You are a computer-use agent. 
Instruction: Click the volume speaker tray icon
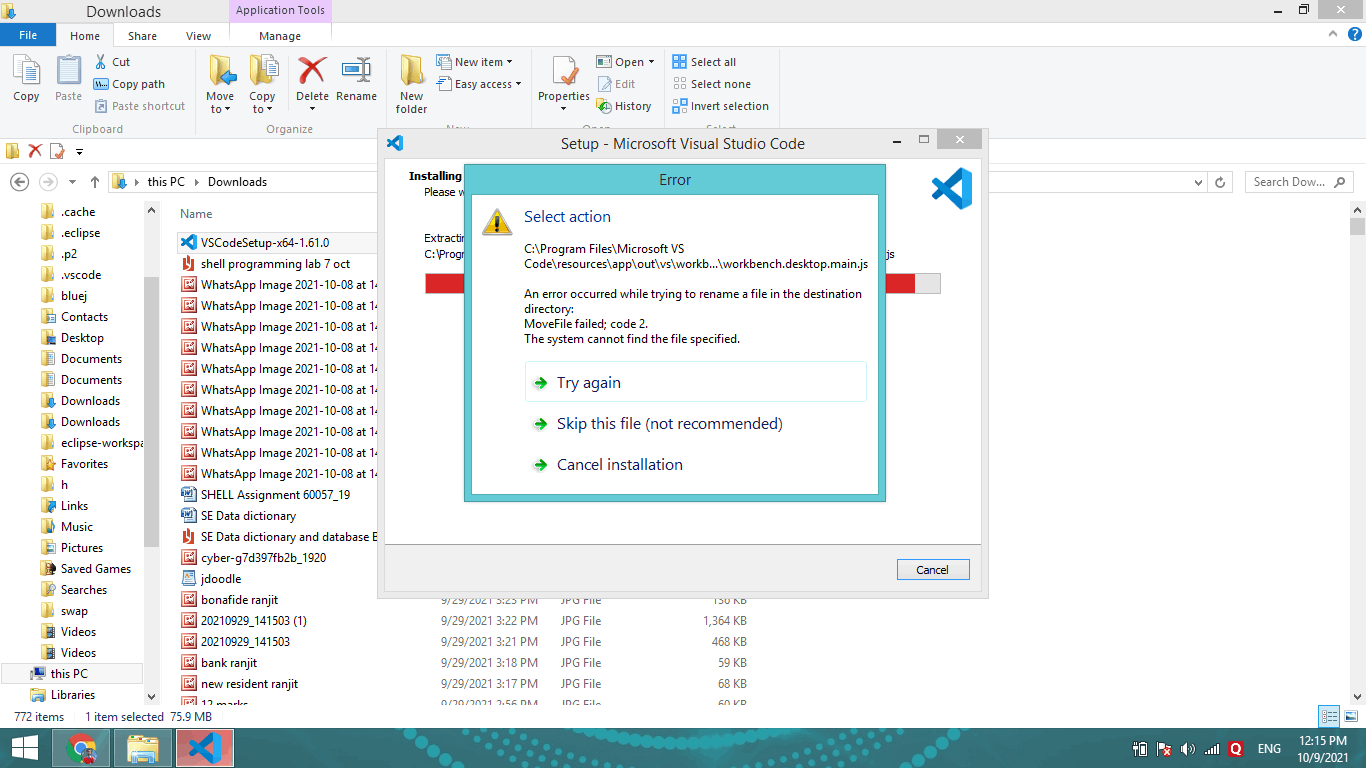(1188, 749)
